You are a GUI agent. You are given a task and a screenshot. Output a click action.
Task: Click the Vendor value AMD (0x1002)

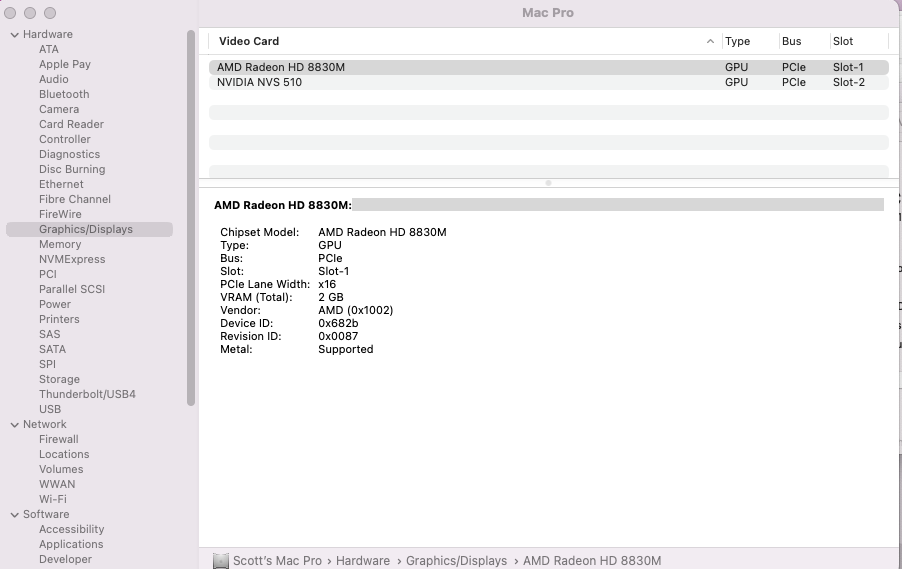[356, 311]
